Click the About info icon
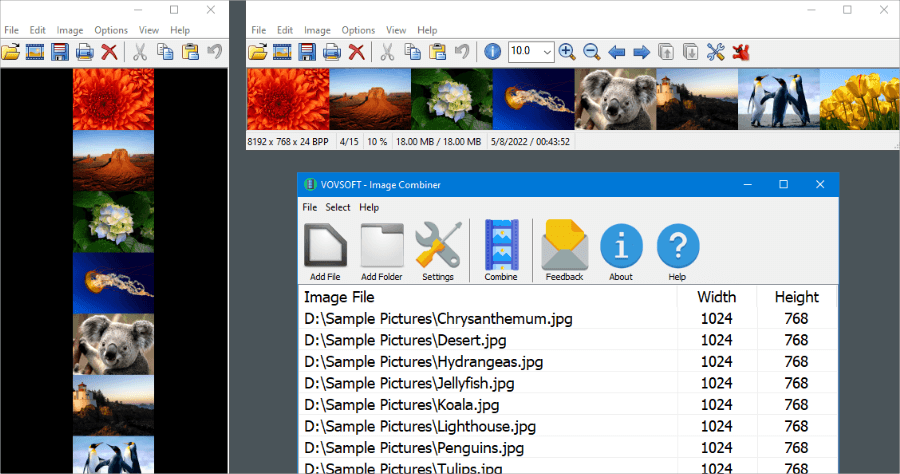This screenshot has width=900, height=474. tap(621, 251)
